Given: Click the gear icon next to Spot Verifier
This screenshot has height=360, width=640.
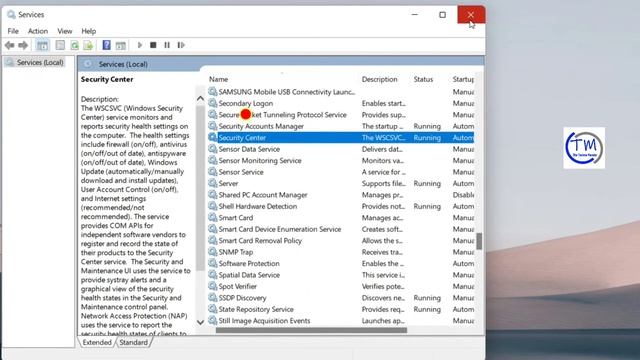Looking at the screenshot, I should 213,286.
